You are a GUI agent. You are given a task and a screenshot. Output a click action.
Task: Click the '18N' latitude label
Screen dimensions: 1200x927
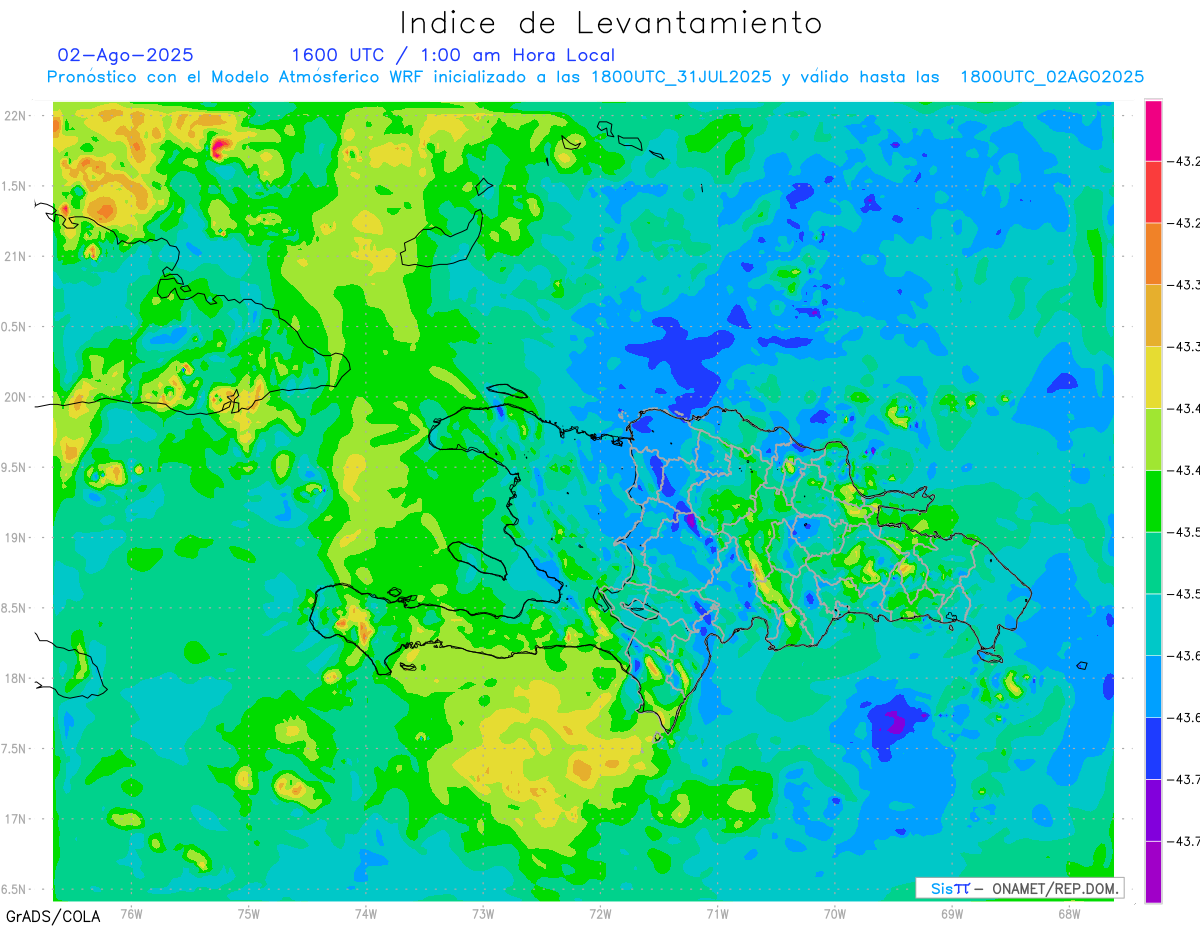[x=16, y=678]
